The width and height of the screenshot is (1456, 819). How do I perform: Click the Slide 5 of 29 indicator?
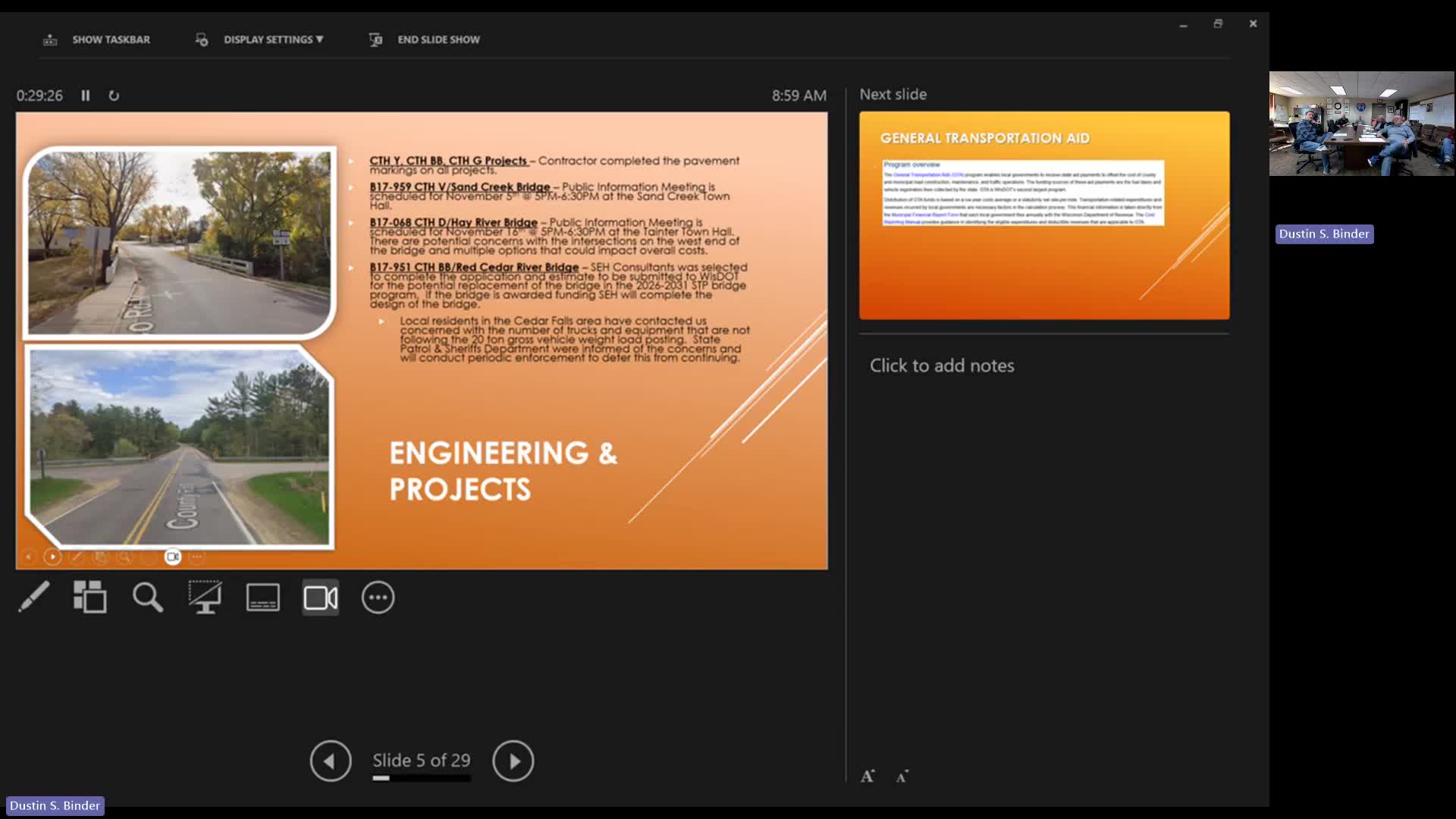[421, 760]
